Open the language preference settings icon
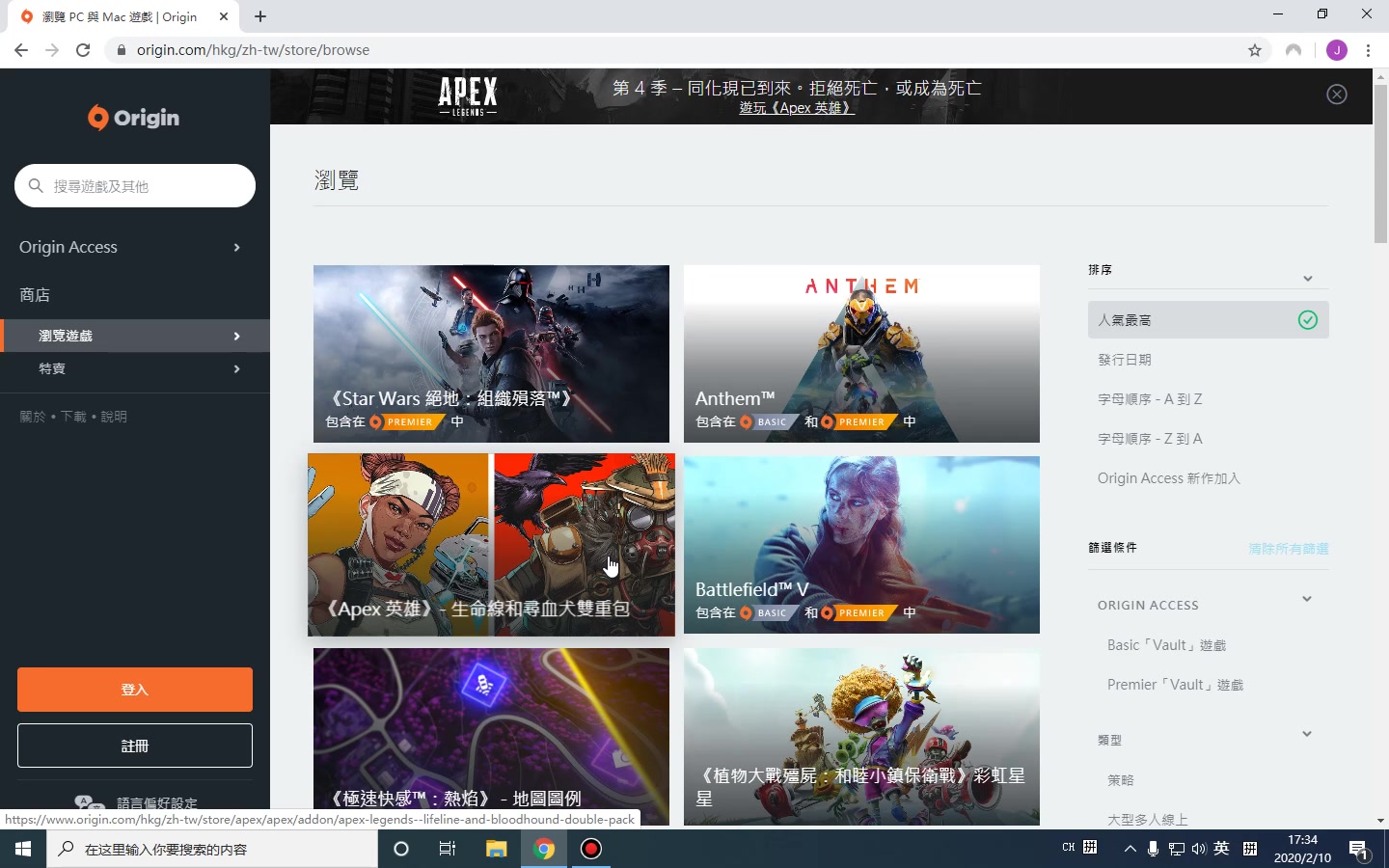This screenshot has height=868, width=1389. (x=90, y=803)
